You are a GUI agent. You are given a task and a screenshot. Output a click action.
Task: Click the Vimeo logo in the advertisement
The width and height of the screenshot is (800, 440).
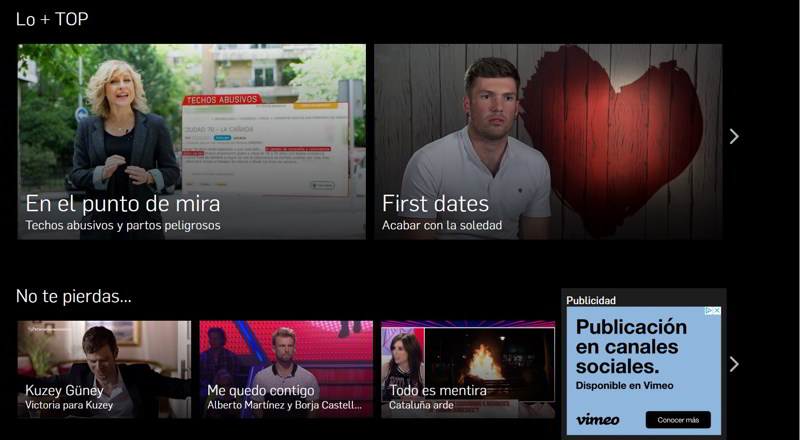tap(598, 419)
